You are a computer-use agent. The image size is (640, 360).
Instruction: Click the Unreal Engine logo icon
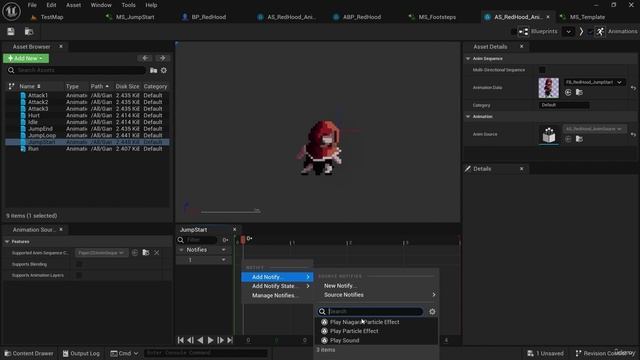click(11, 11)
